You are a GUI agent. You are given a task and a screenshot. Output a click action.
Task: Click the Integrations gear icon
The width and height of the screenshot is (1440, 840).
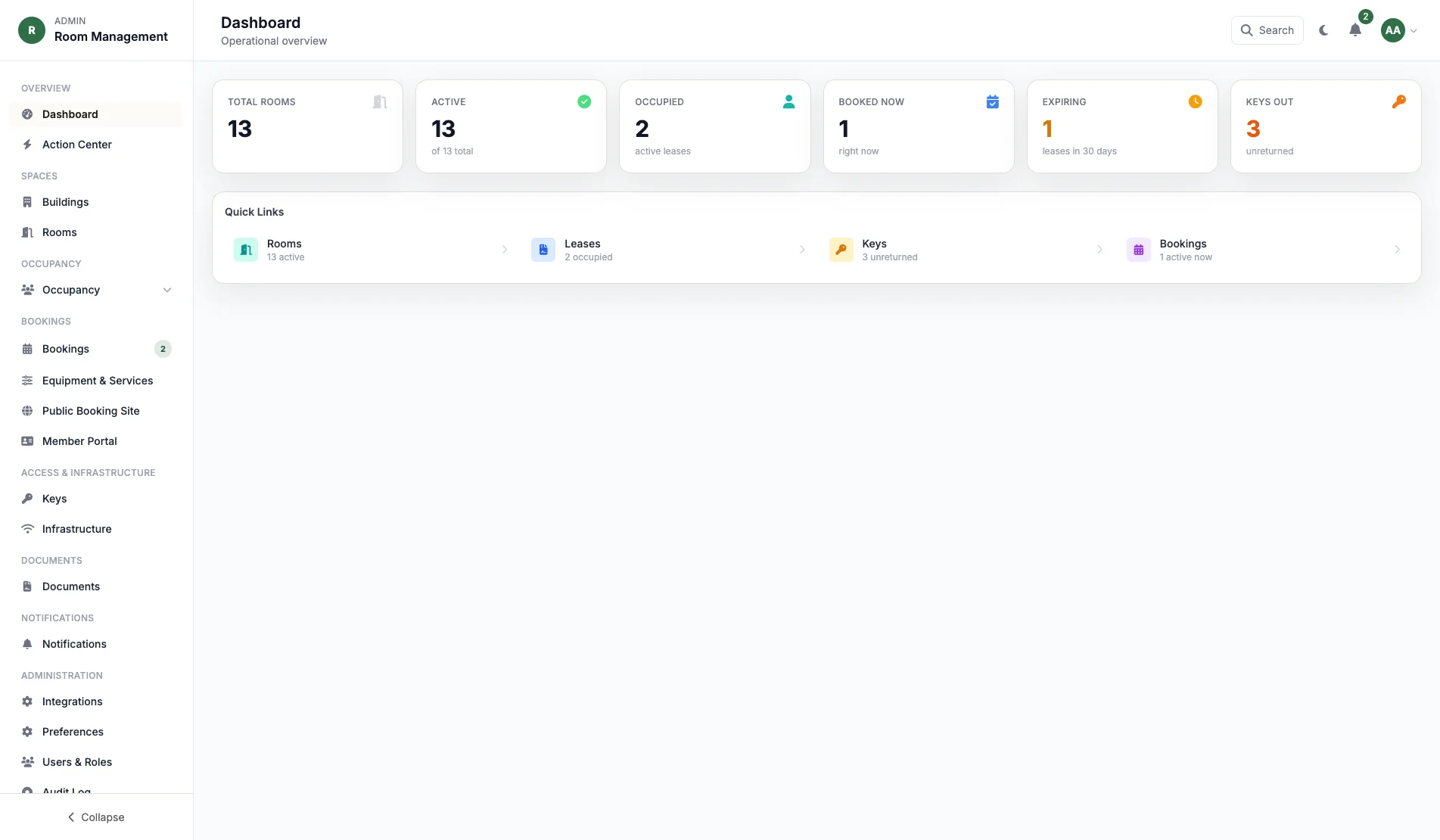coord(27,702)
